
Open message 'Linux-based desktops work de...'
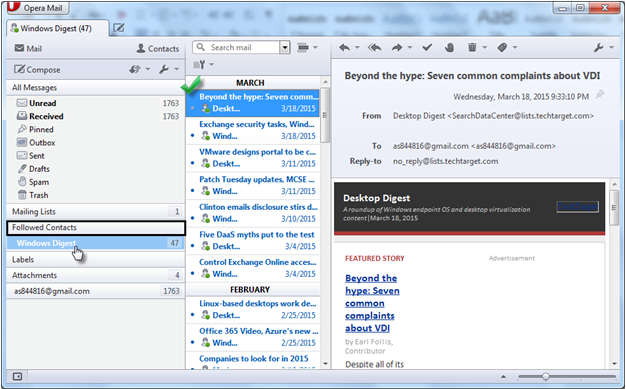coord(253,309)
